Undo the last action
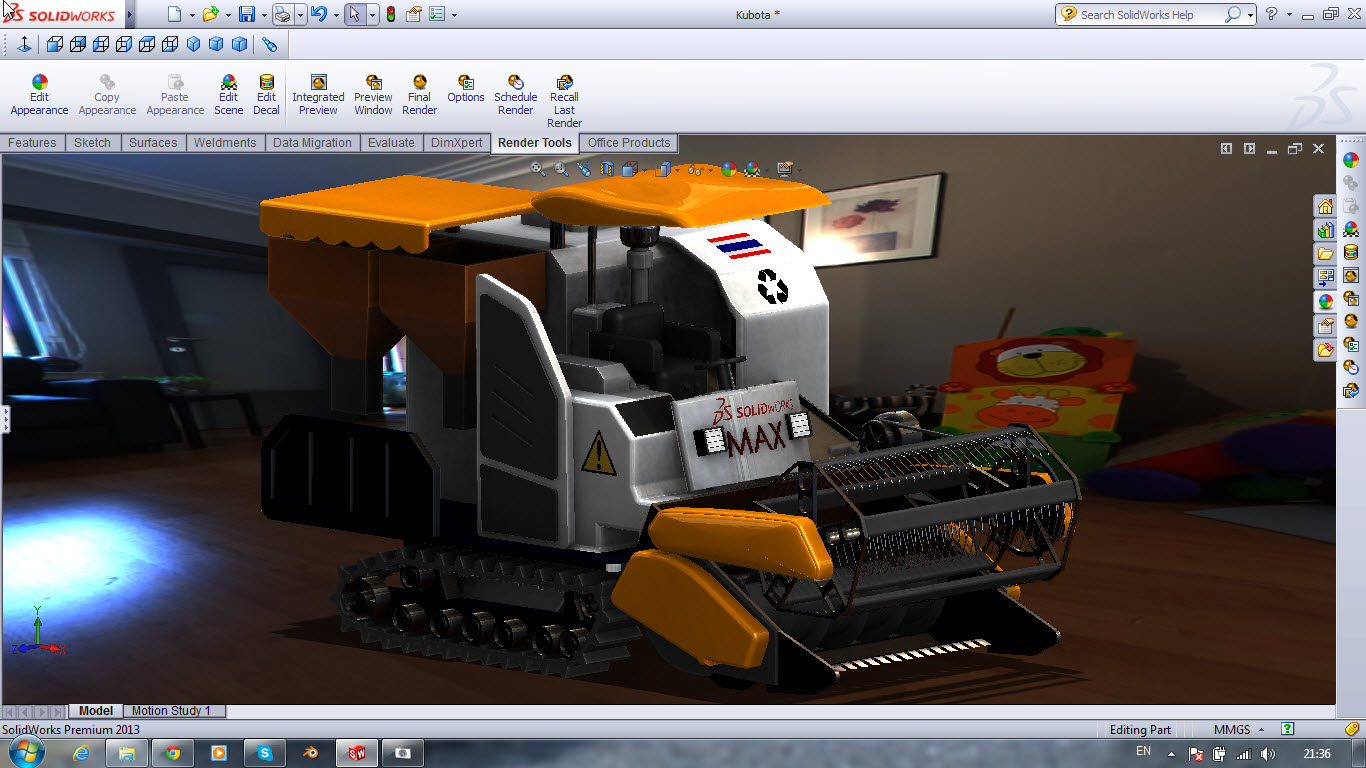Screen dimensions: 1366x768 [318, 15]
